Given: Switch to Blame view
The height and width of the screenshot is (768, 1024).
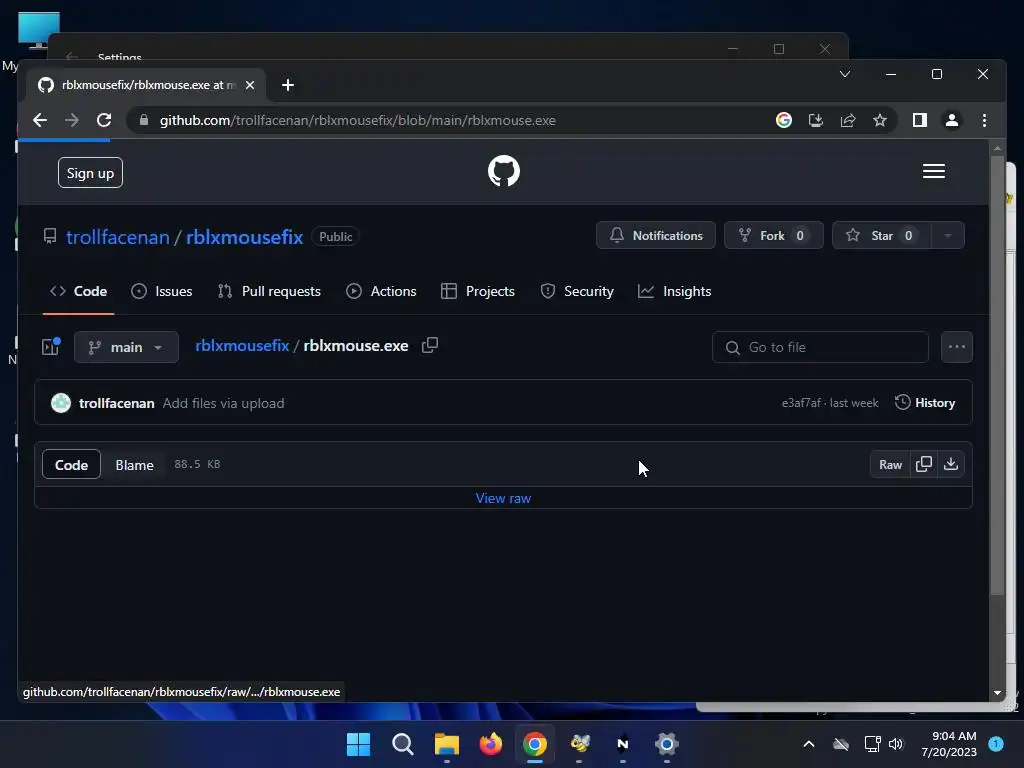Looking at the screenshot, I should (x=135, y=465).
